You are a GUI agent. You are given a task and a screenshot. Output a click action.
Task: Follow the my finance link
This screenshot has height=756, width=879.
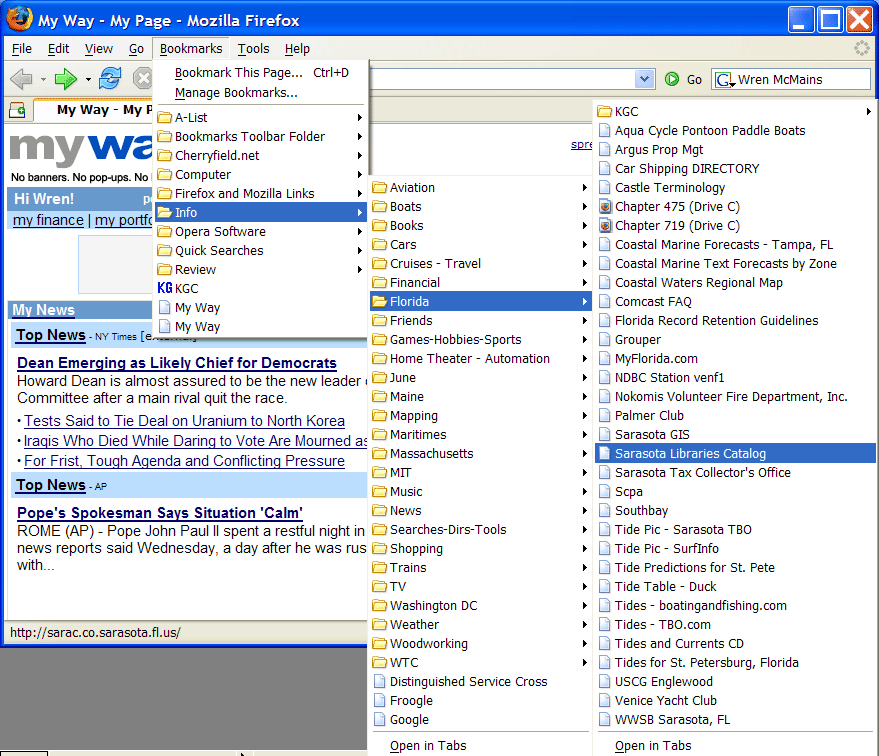click(48, 220)
